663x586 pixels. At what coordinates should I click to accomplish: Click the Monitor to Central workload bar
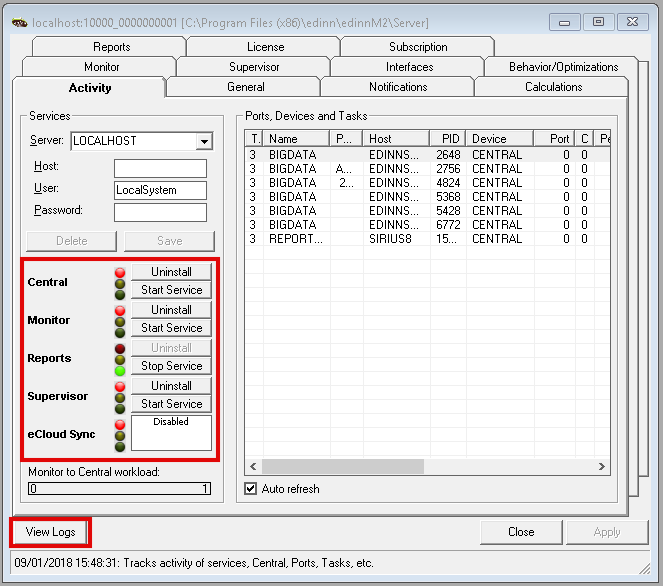pyautogui.click(x=119, y=489)
